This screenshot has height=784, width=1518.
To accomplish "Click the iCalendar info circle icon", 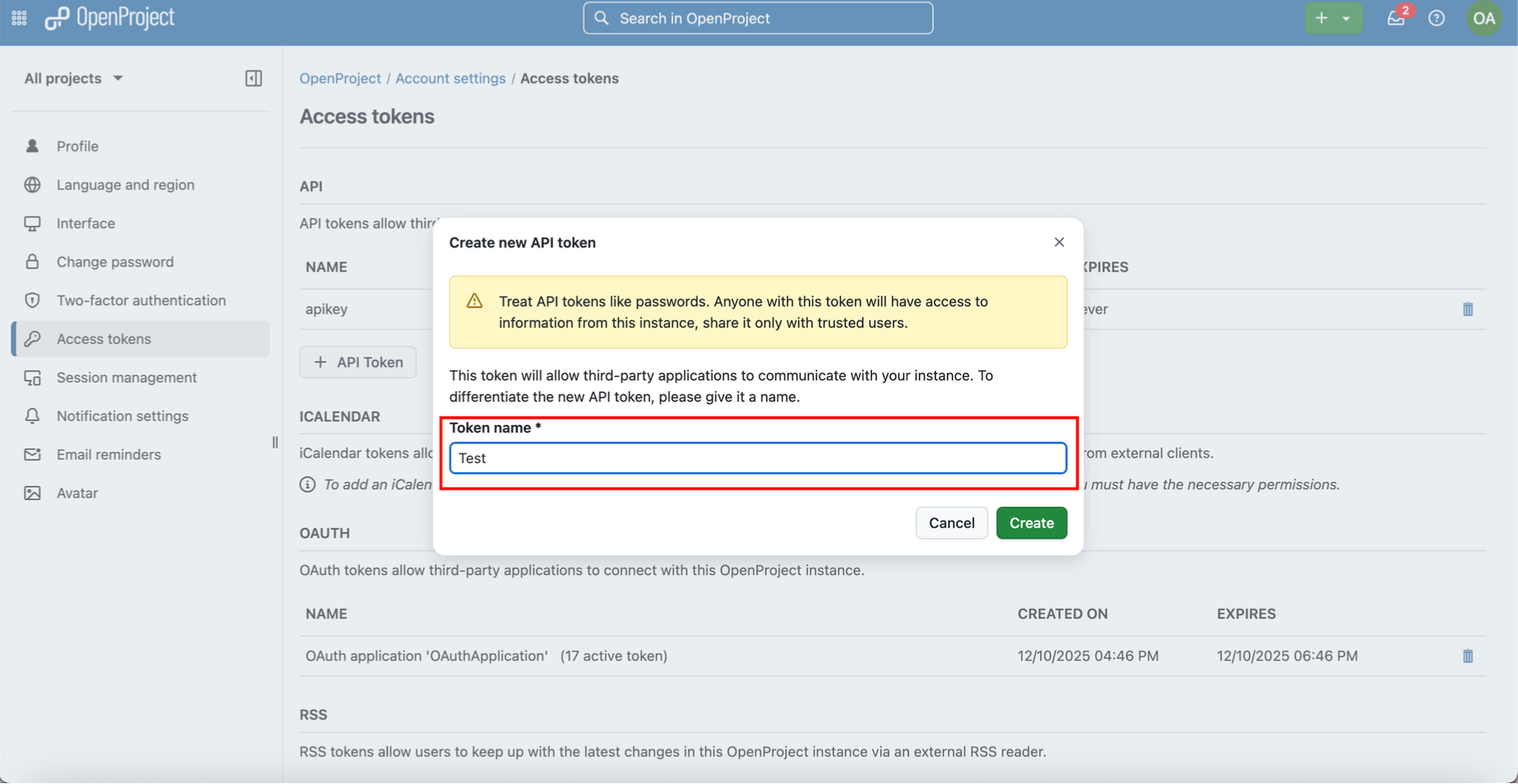I will click(308, 485).
